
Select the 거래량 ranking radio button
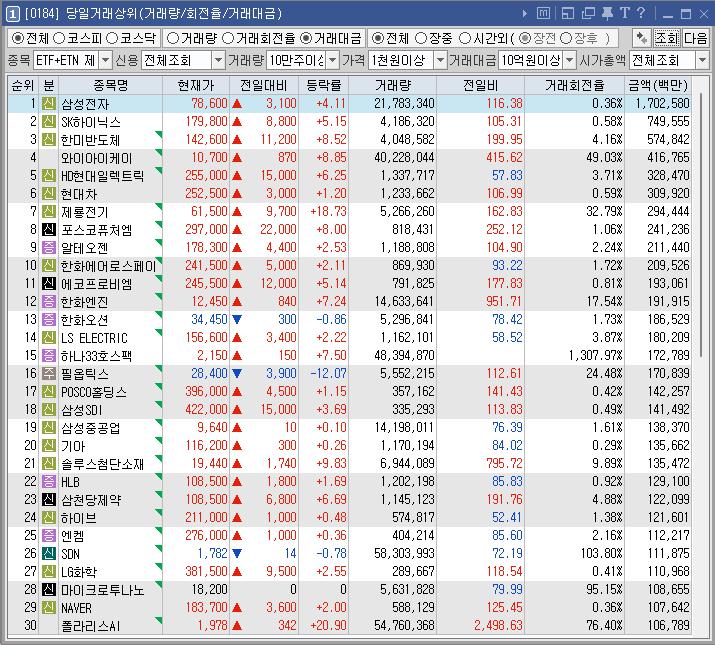[172, 38]
